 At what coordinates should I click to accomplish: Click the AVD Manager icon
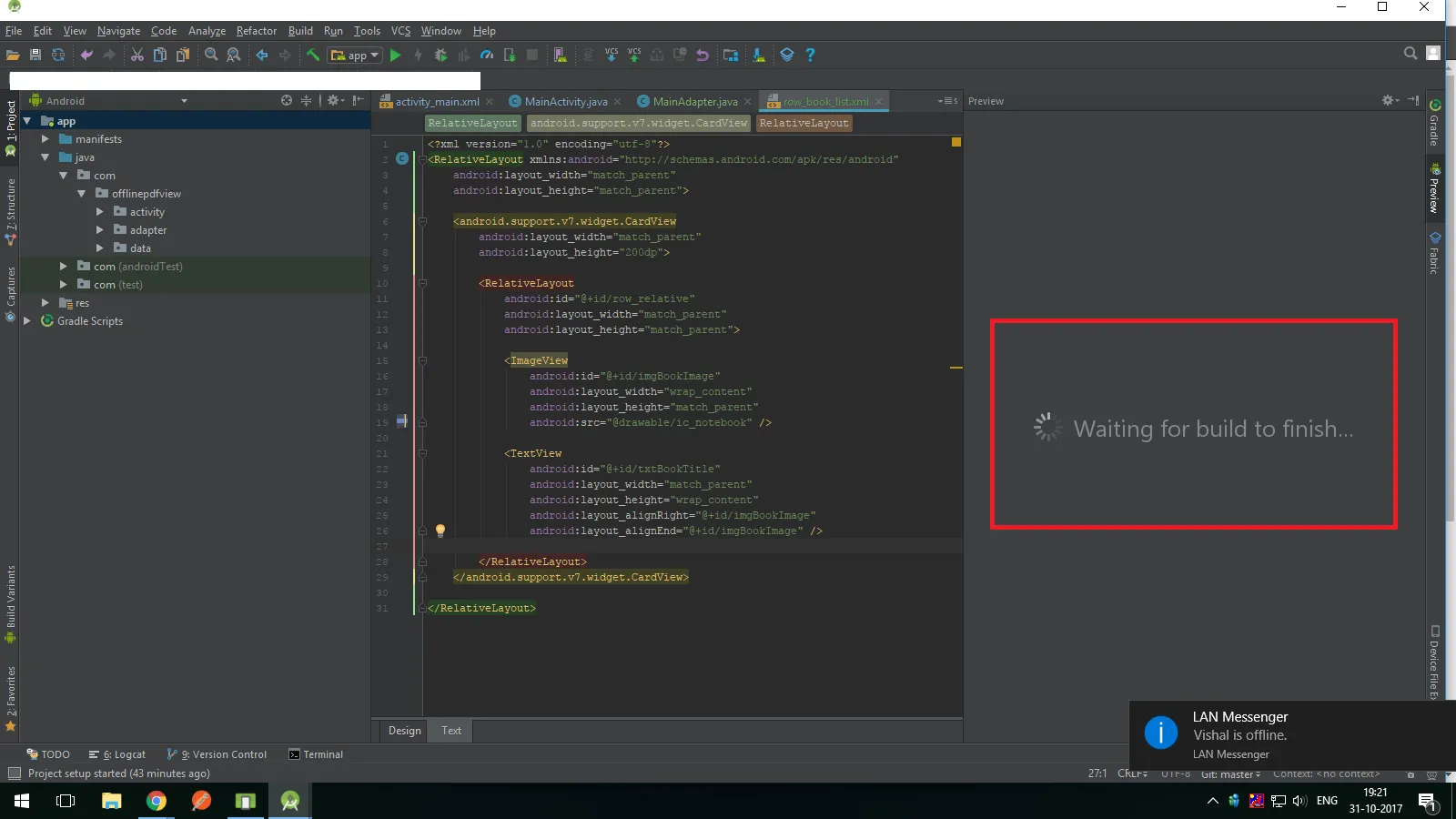(x=561, y=55)
